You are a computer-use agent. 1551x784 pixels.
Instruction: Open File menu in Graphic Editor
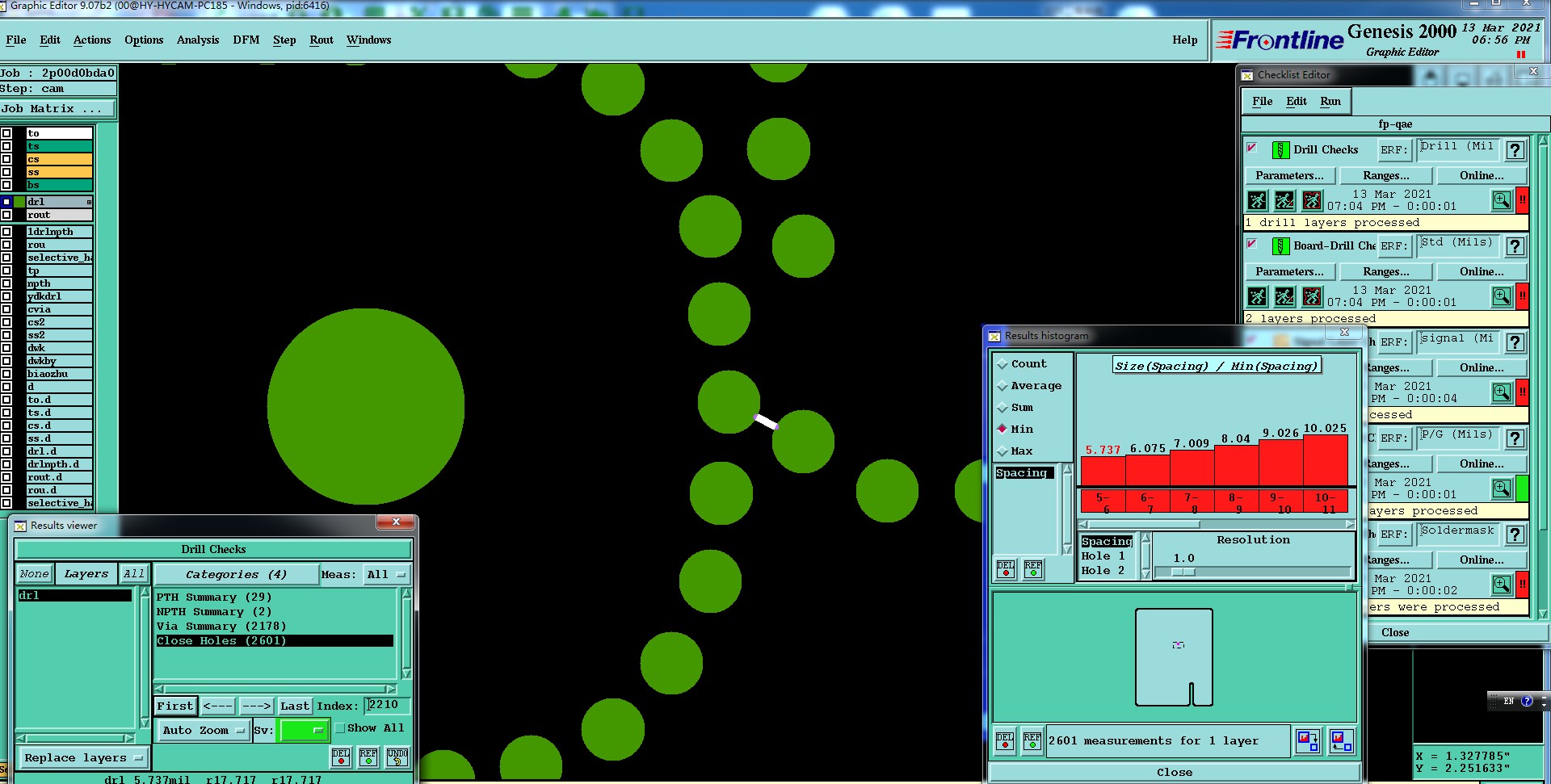click(16, 40)
